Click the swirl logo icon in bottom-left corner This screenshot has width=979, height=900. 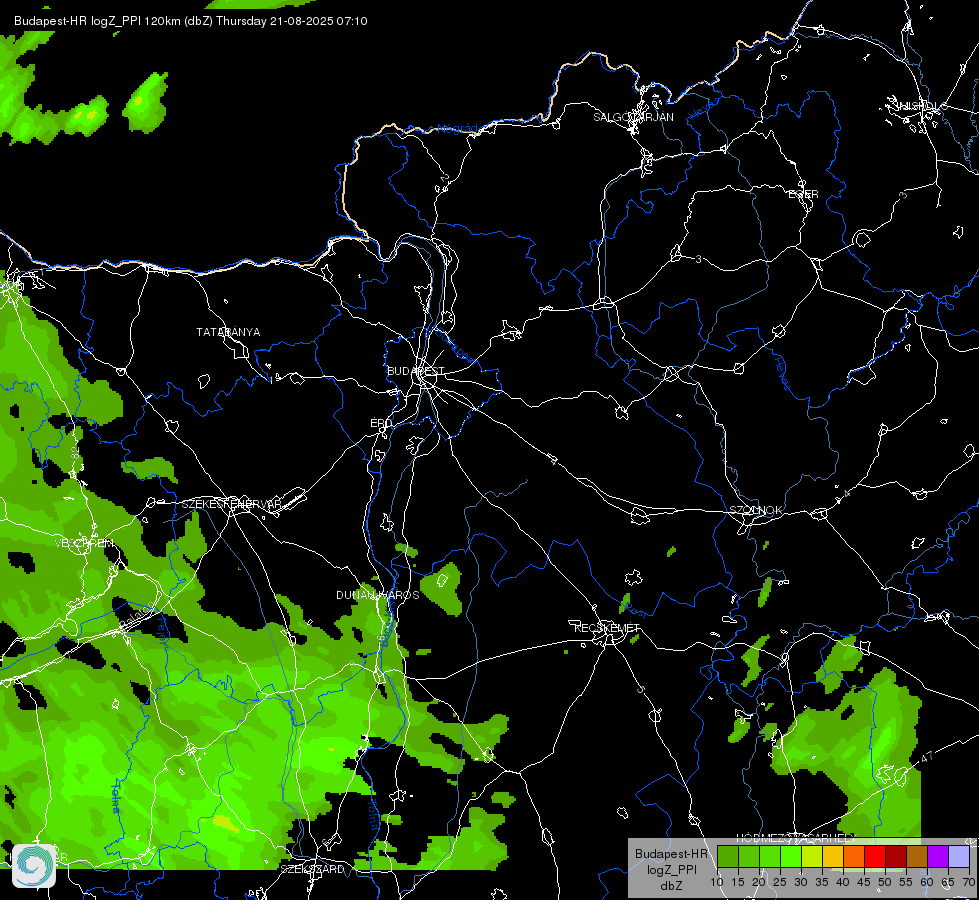34,866
